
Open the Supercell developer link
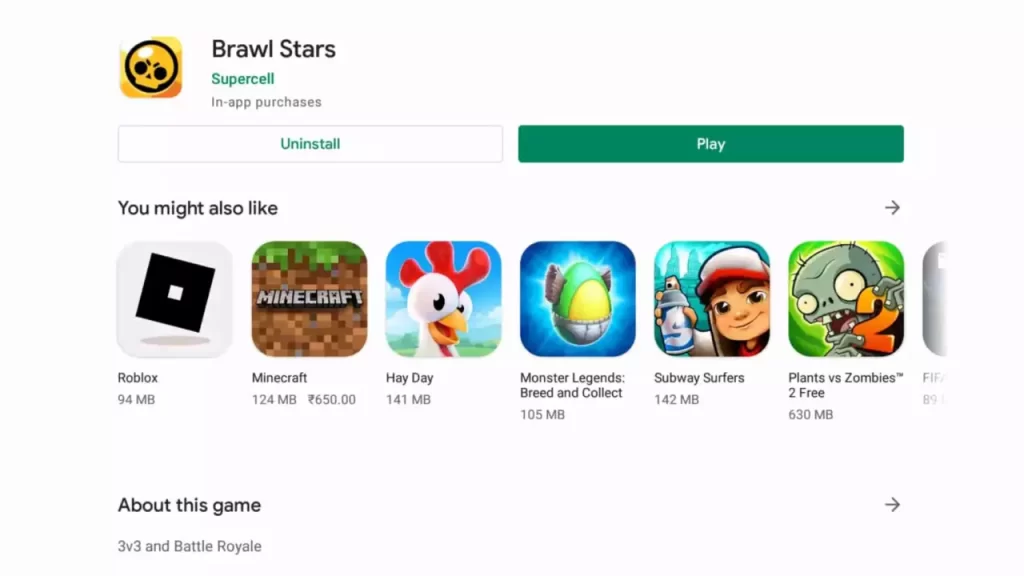pos(242,79)
